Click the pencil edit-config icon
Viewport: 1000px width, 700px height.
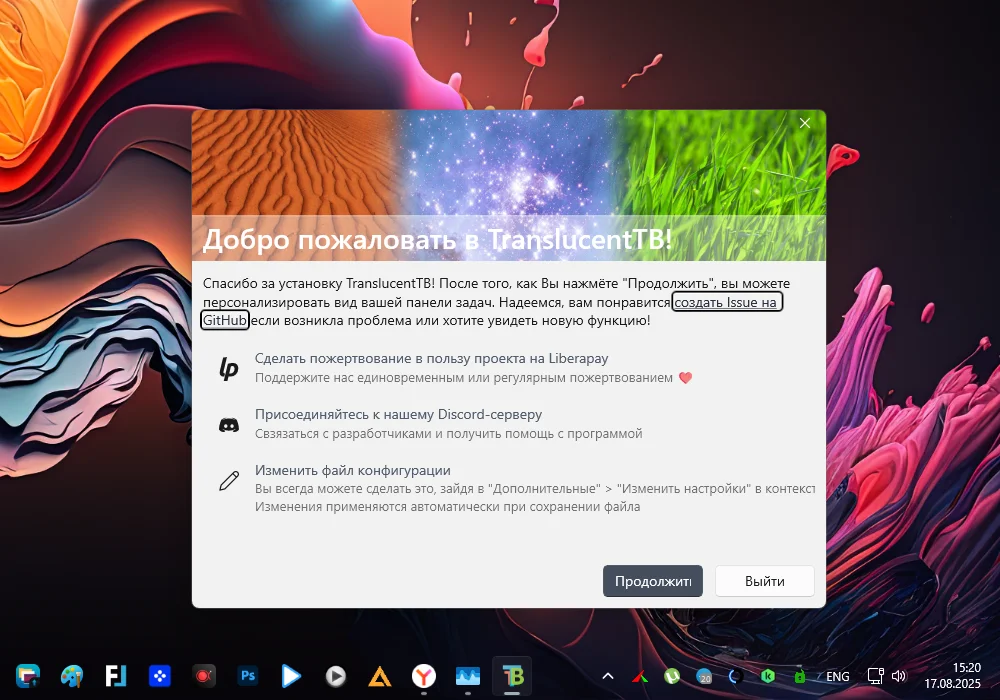coord(229,481)
